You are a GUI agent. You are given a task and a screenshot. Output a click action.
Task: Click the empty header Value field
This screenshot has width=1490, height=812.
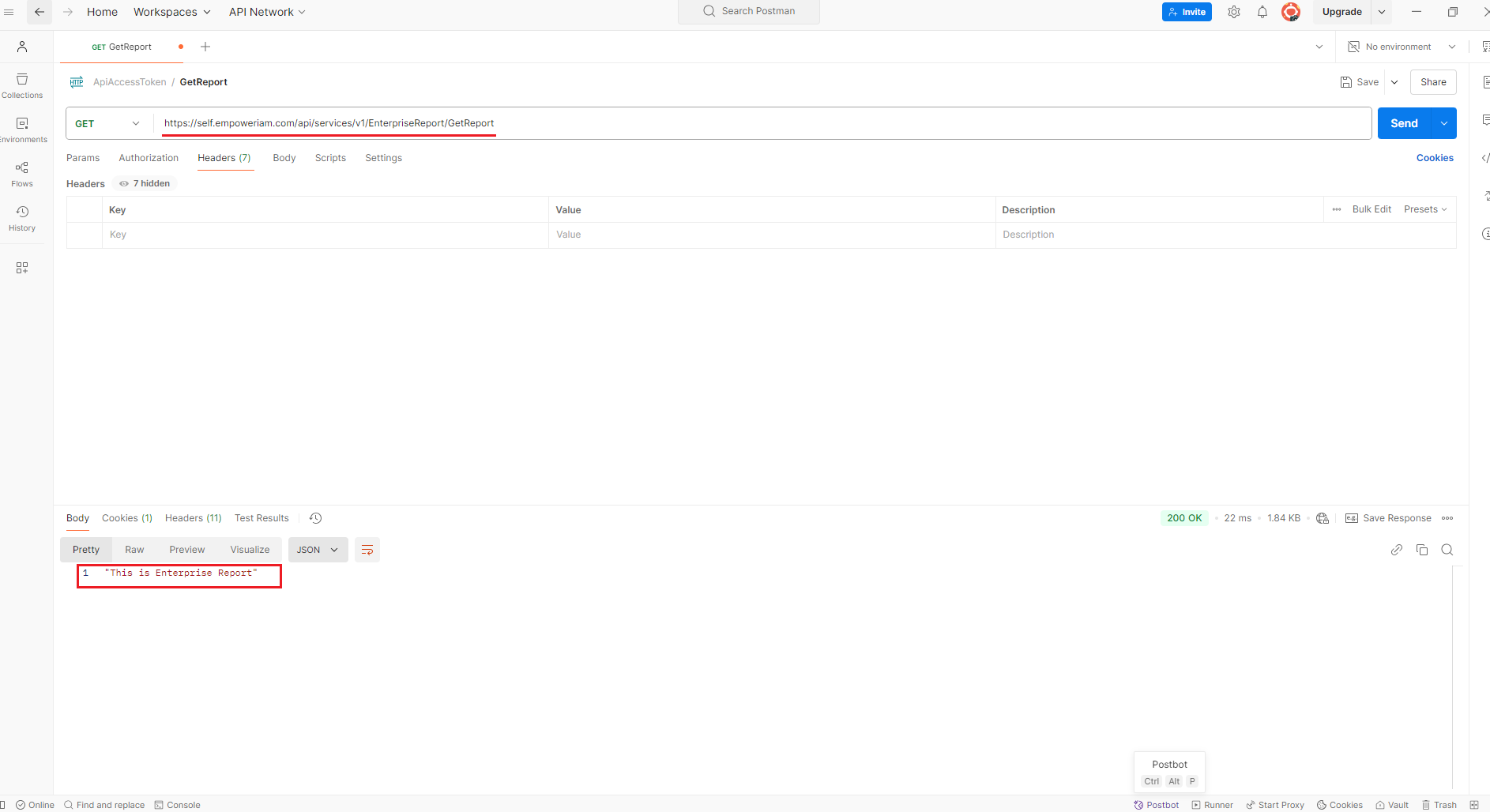pyautogui.click(x=772, y=235)
